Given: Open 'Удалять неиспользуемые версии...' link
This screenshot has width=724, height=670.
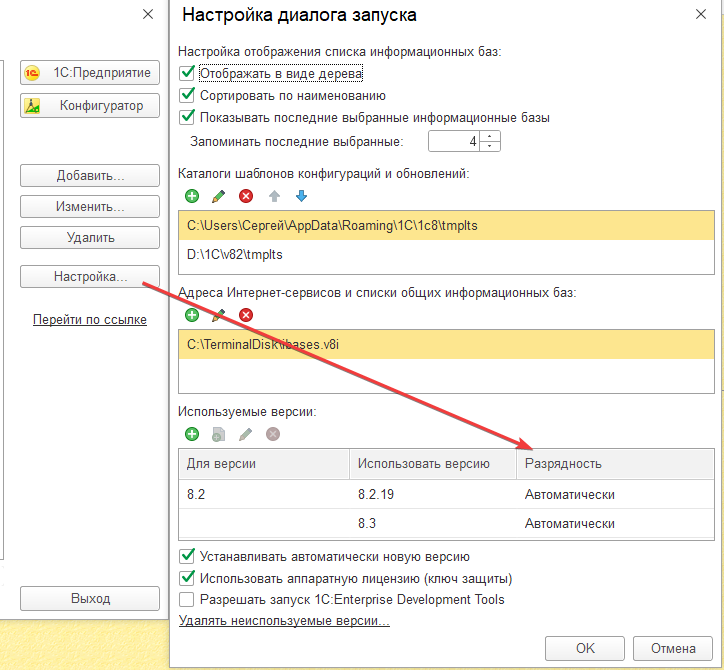Looking at the screenshot, I should [x=284, y=621].
